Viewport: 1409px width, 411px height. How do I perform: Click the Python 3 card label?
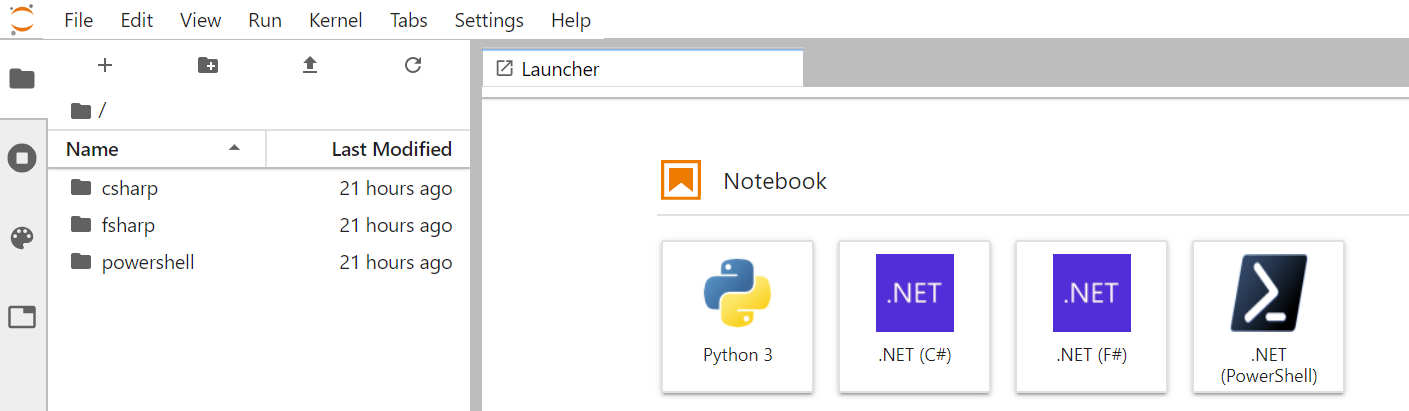click(738, 355)
